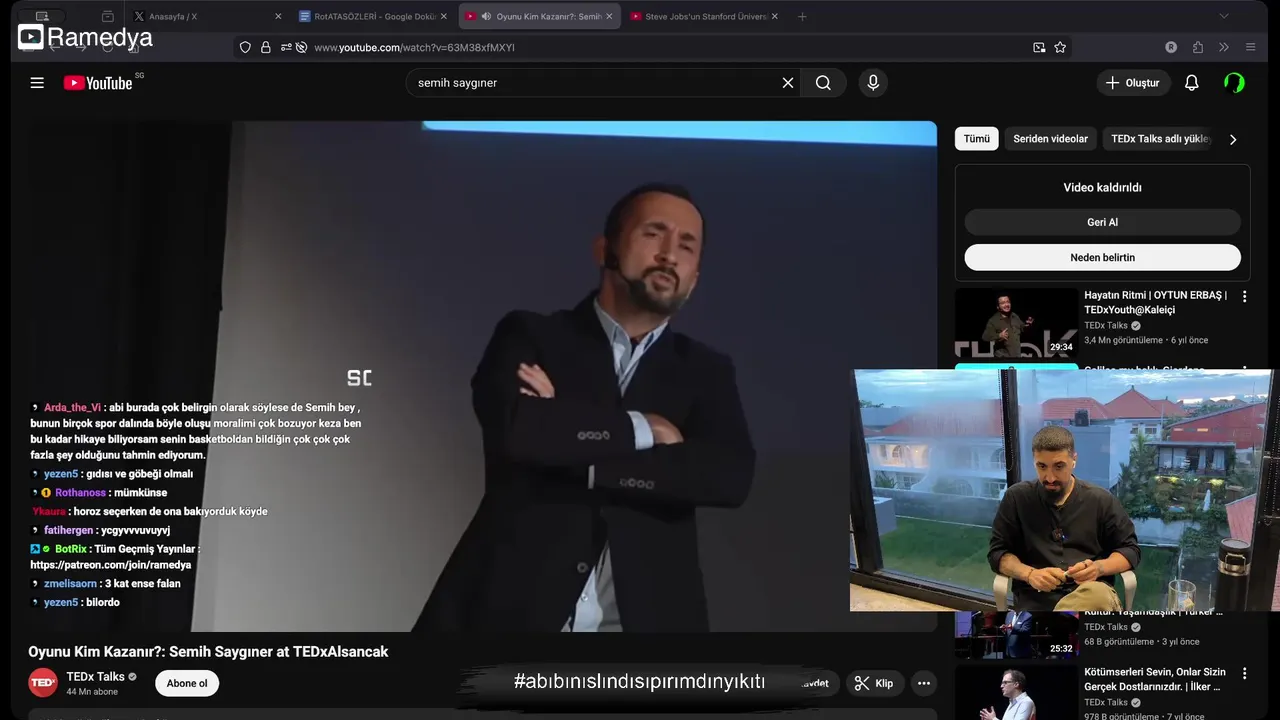Open TEDx Talks channel name link
The image size is (1280, 720).
pos(96,677)
